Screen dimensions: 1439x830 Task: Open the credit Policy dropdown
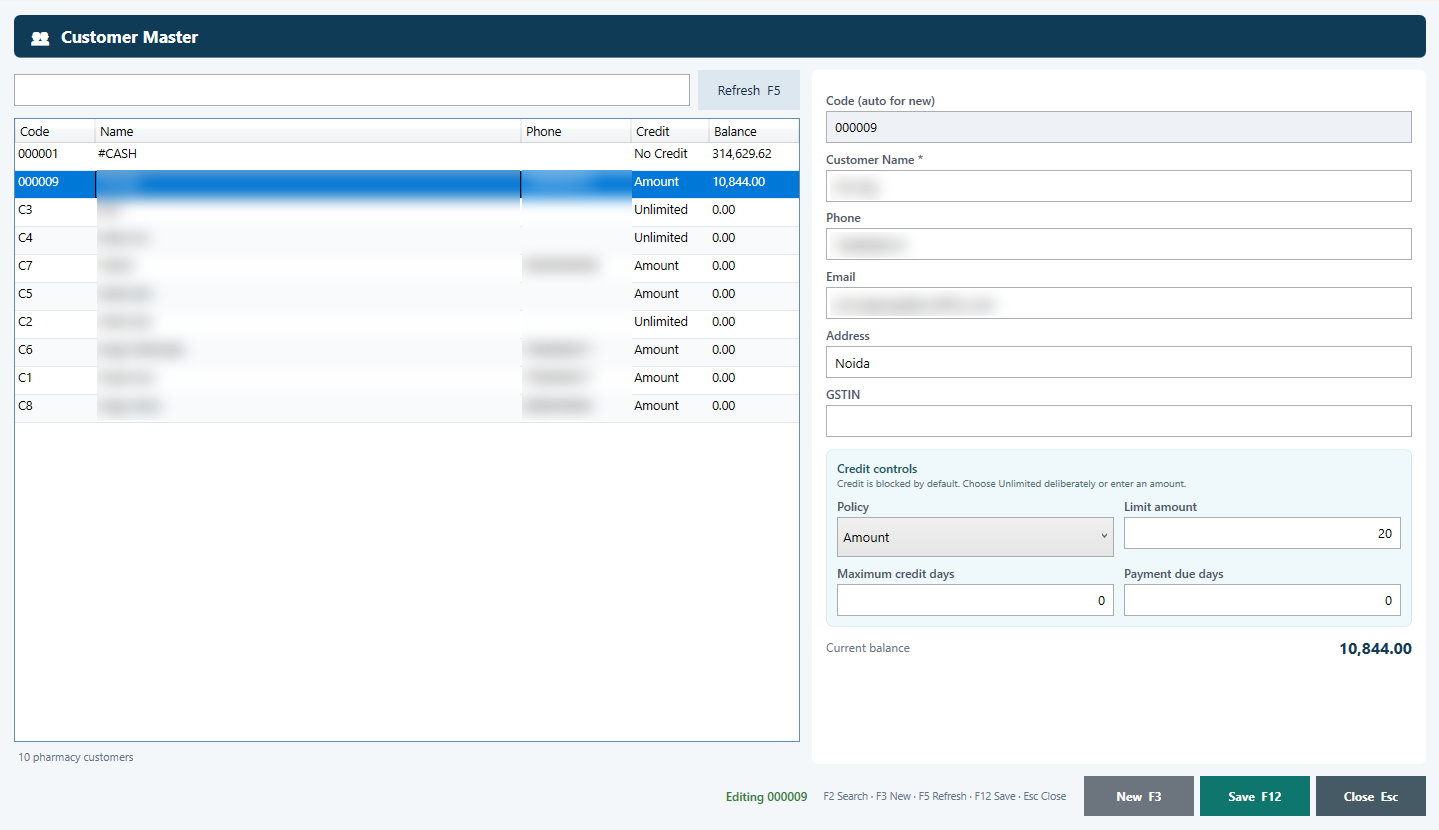point(975,537)
